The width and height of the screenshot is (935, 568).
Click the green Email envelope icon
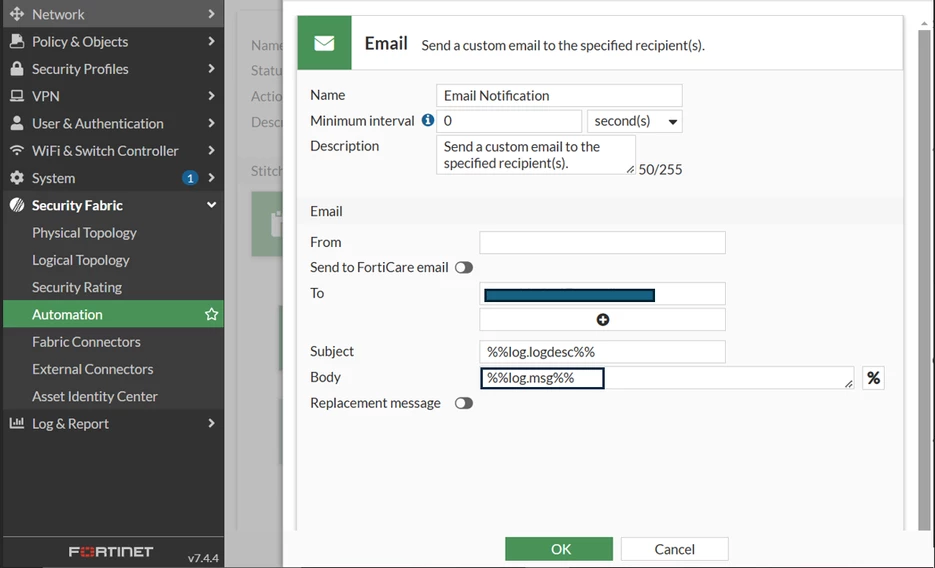tap(324, 43)
